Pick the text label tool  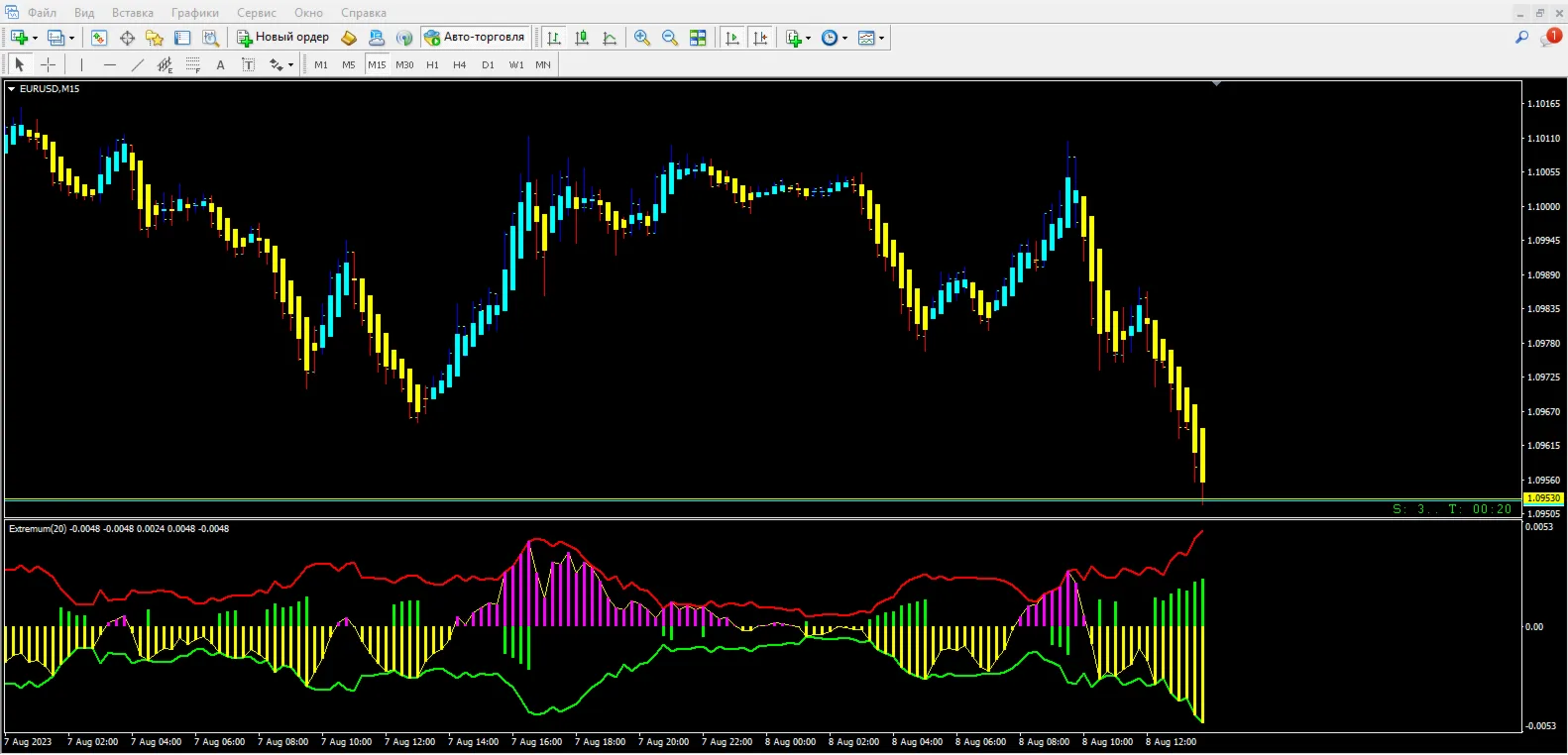tap(220, 64)
